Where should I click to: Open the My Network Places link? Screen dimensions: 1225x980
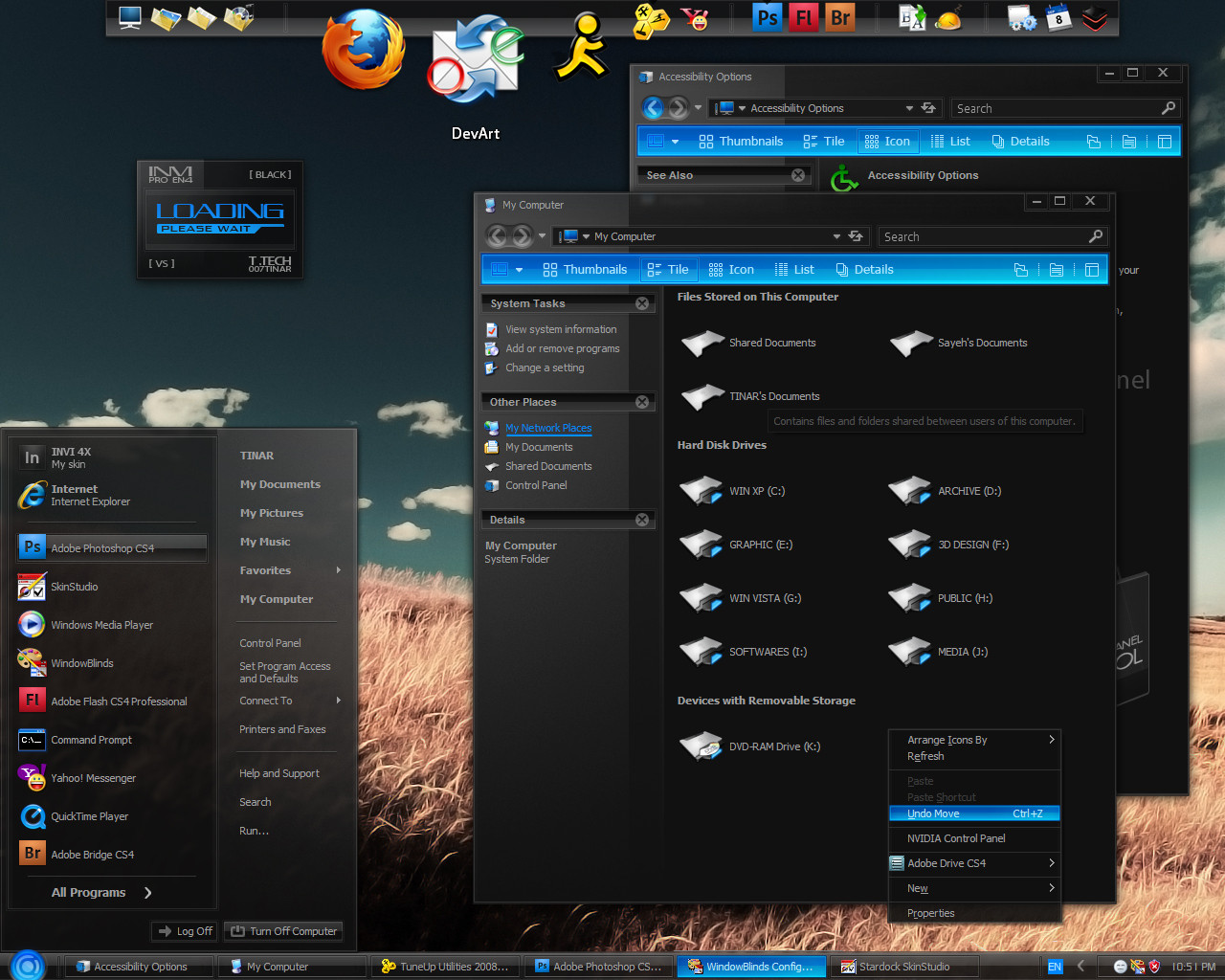548,428
